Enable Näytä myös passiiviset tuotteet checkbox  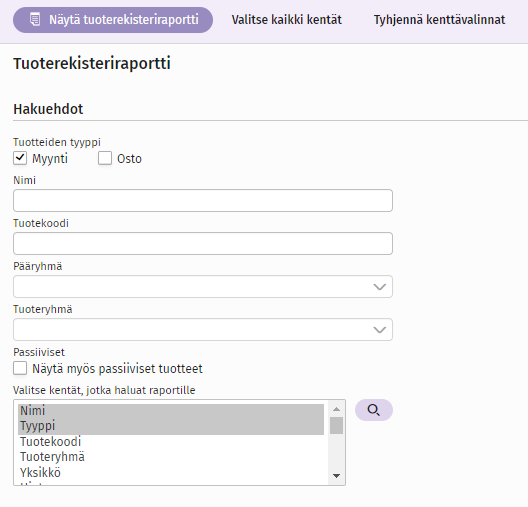pyautogui.click(x=20, y=368)
